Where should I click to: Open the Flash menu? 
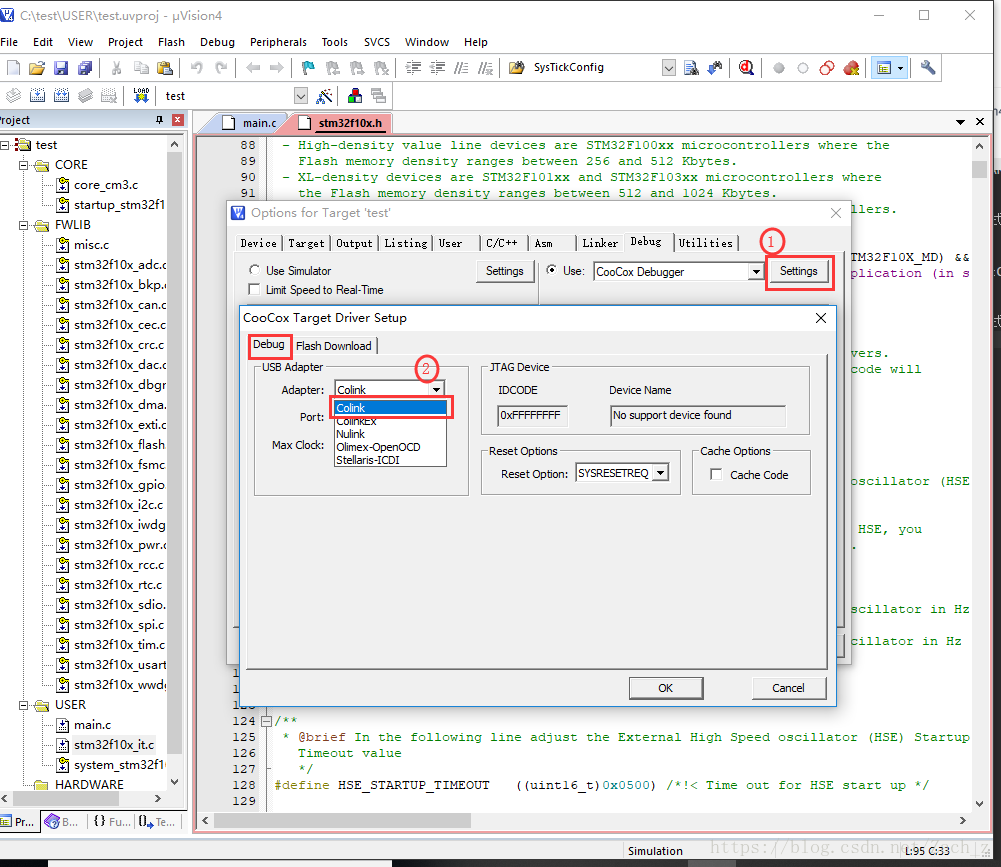tap(171, 42)
